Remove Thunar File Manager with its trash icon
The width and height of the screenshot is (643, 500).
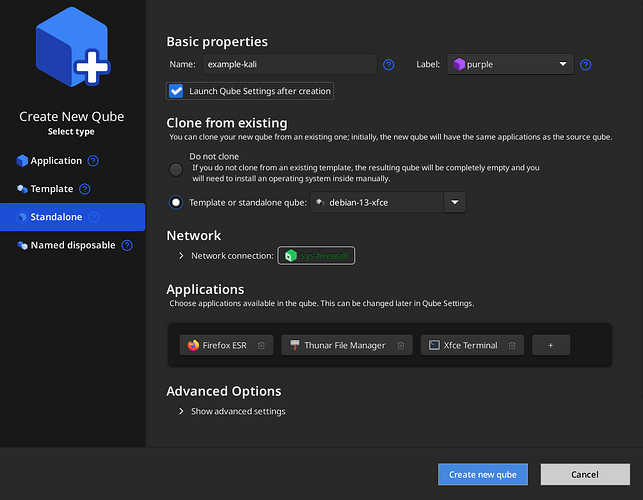tap(401, 345)
